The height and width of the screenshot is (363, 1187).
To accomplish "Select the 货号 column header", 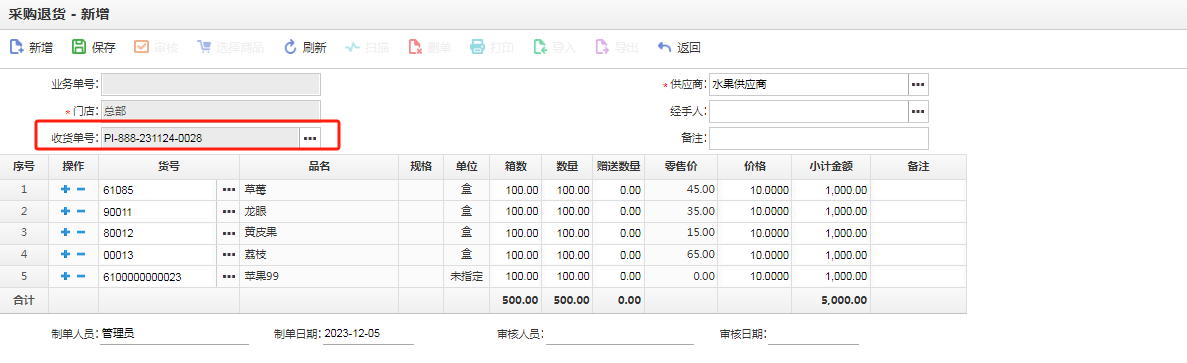I will click(x=169, y=167).
